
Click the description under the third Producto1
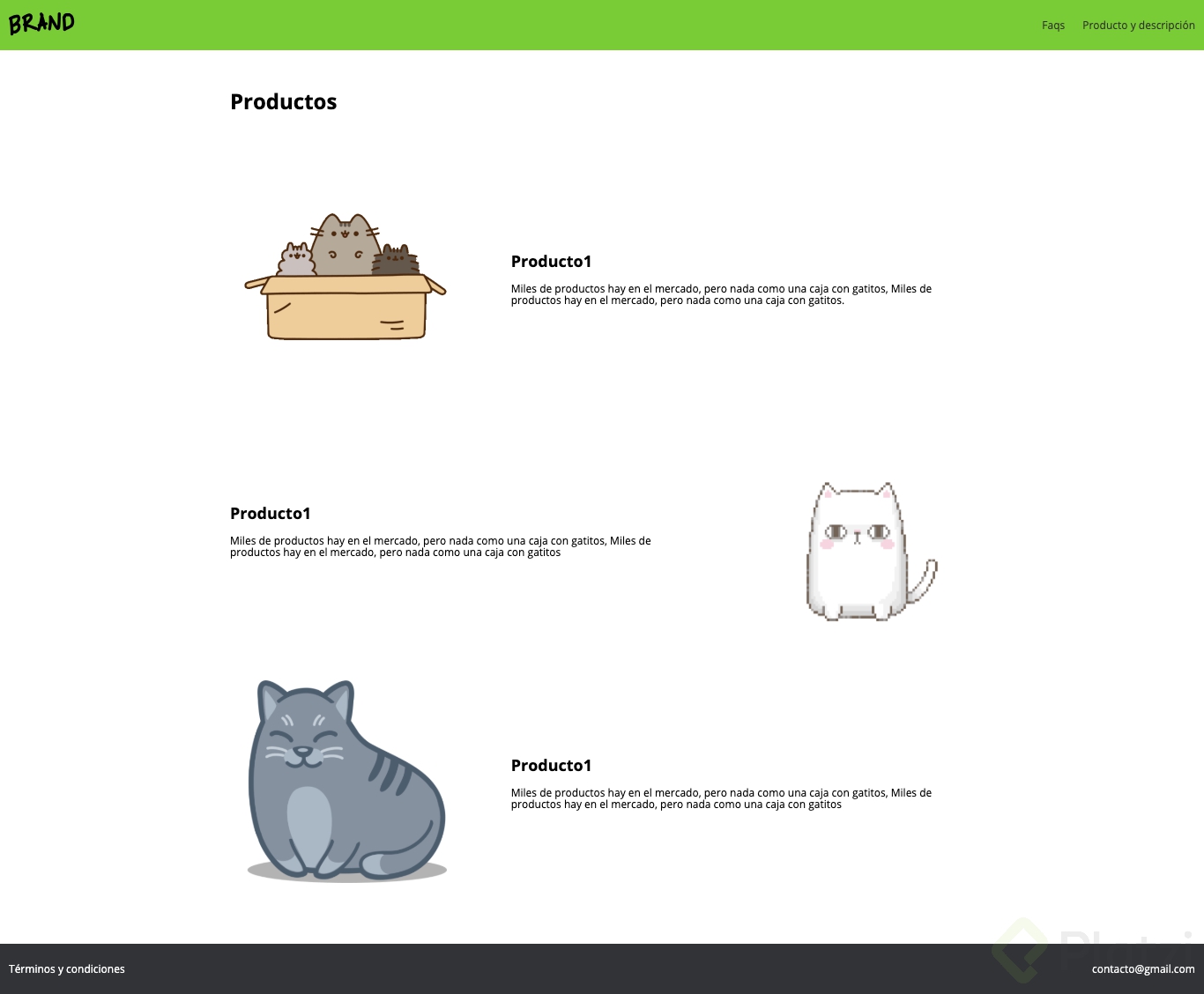click(721, 798)
